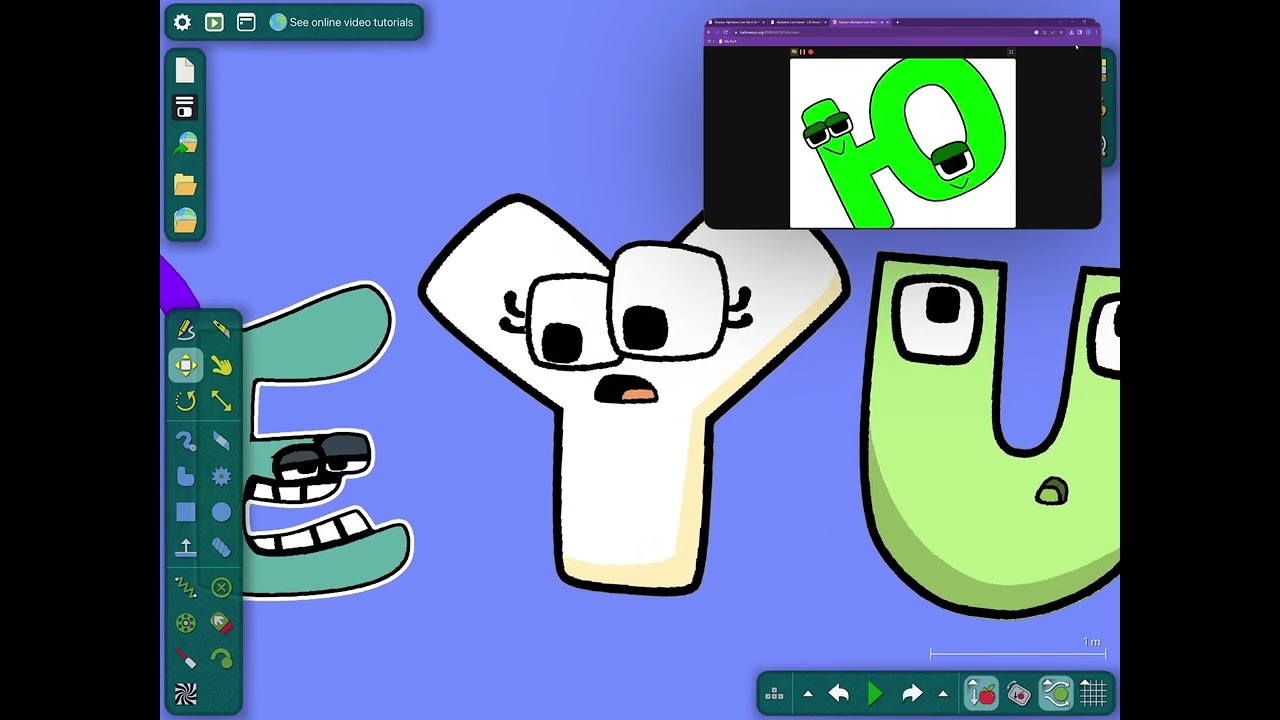Select the Spring tool
This screenshot has width=1280, height=720.
(x=186, y=588)
